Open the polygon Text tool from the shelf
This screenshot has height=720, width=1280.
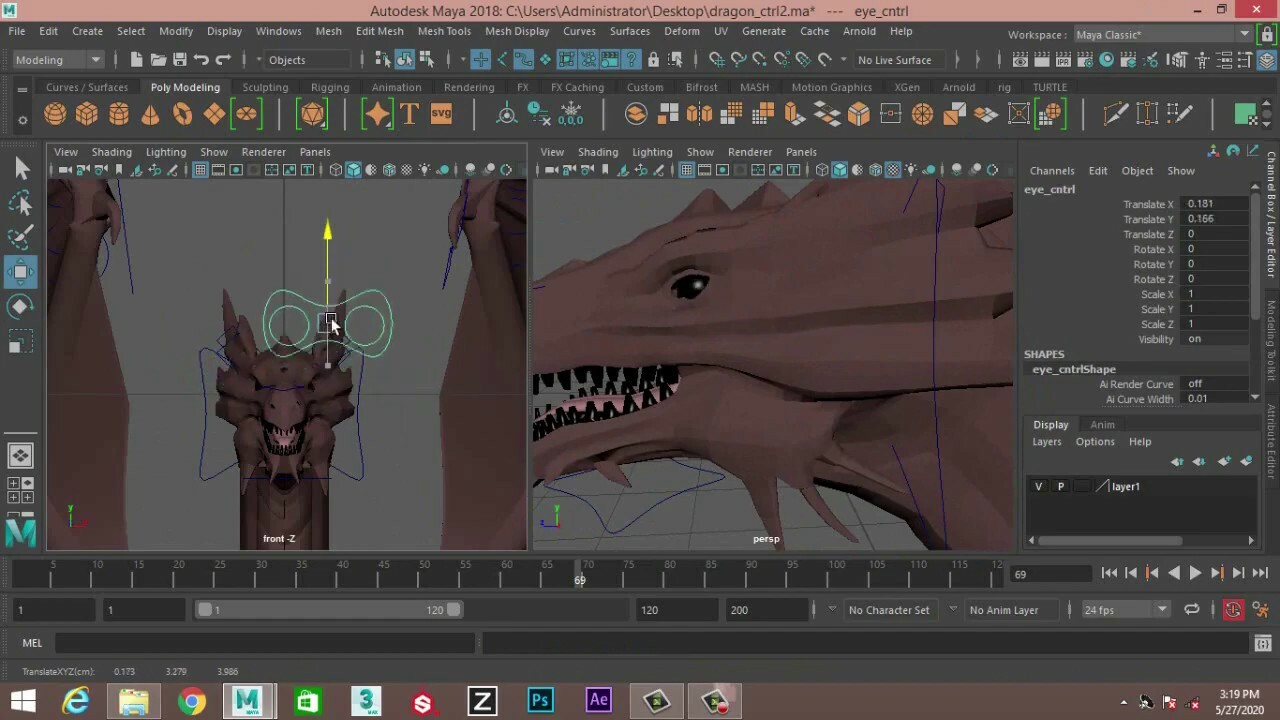pyautogui.click(x=409, y=113)
